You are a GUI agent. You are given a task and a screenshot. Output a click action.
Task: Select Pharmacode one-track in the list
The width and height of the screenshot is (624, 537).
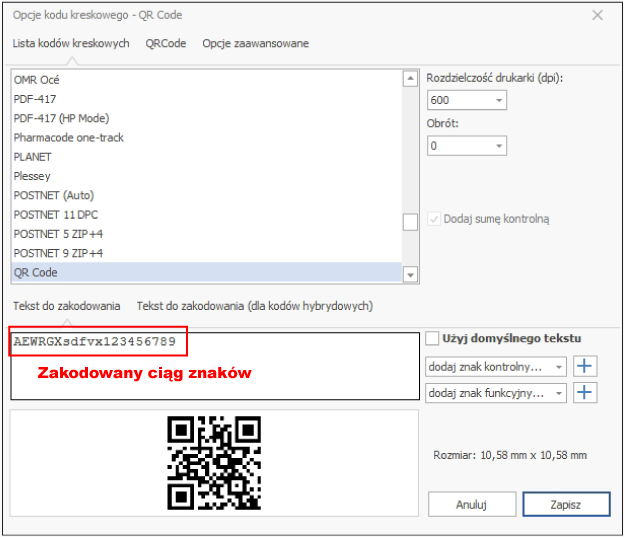[x=207, y=137]
